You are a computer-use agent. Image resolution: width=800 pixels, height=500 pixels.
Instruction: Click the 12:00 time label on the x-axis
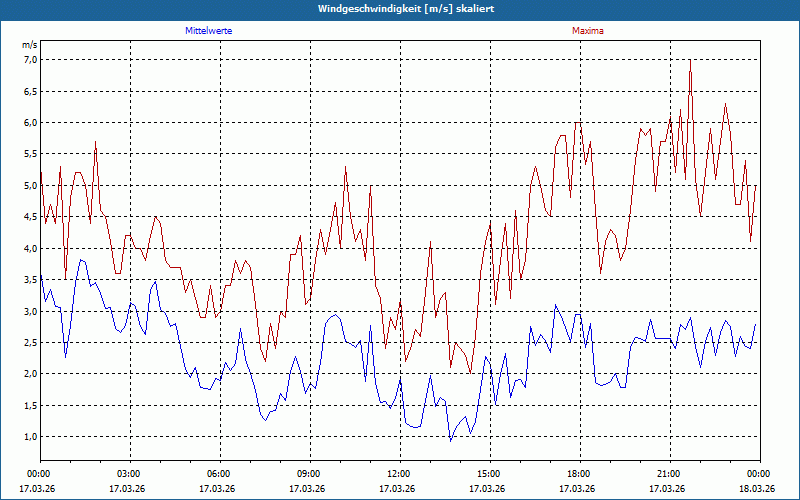[x=400, y=474]
